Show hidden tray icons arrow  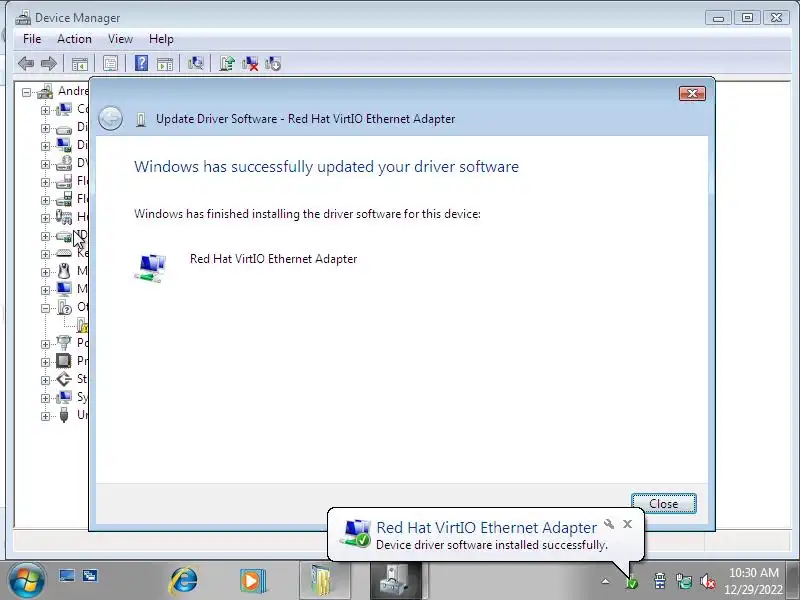605,581
